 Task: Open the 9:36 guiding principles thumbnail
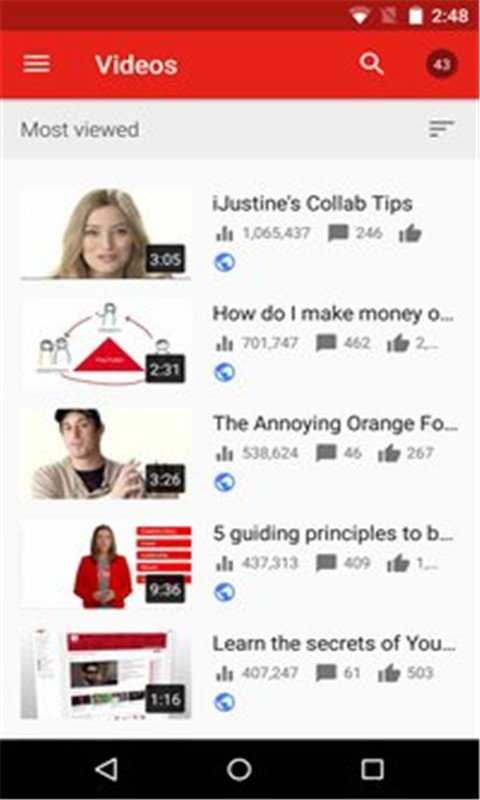[x=106, y=564]
